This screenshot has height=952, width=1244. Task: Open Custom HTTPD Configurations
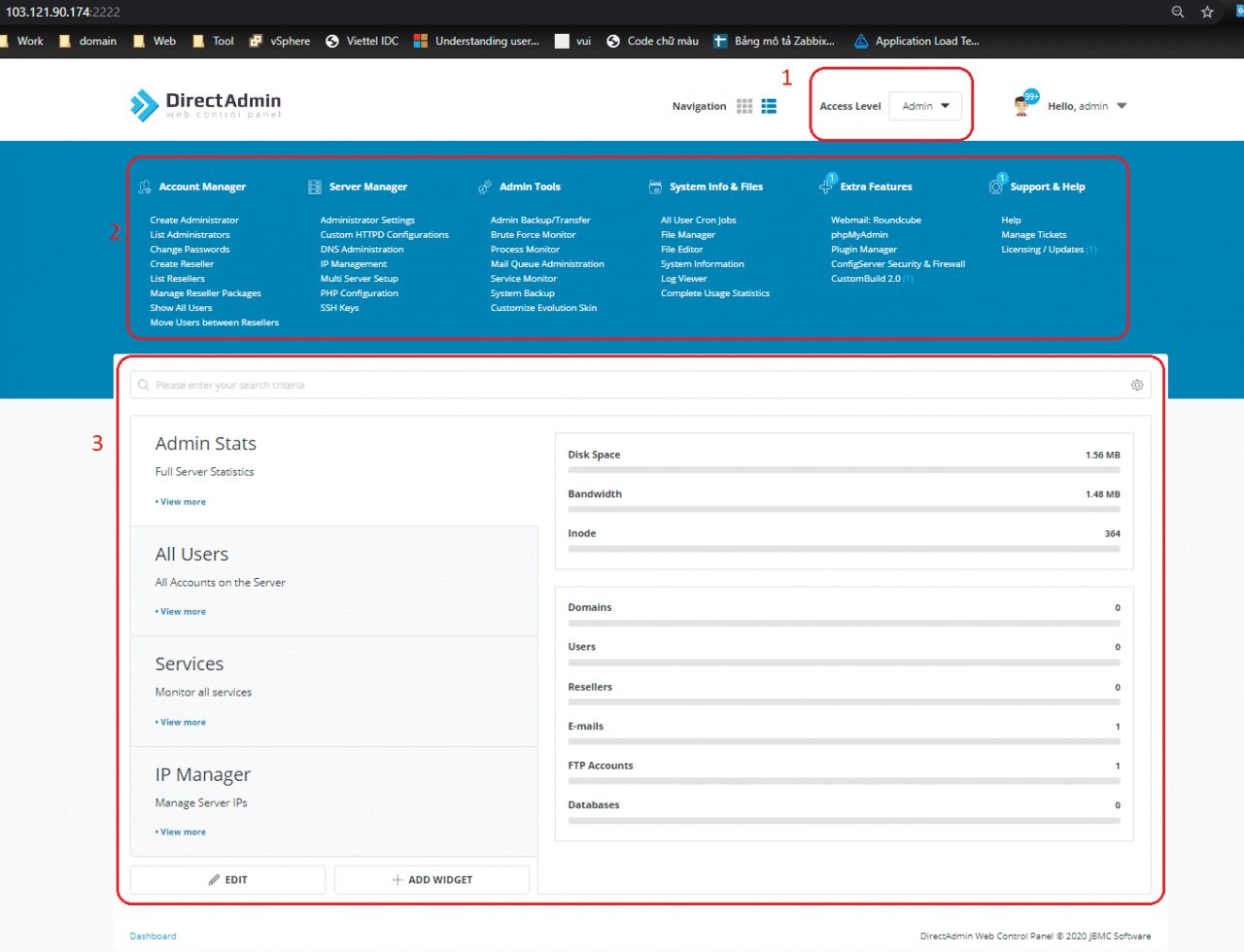pos(385,235)
